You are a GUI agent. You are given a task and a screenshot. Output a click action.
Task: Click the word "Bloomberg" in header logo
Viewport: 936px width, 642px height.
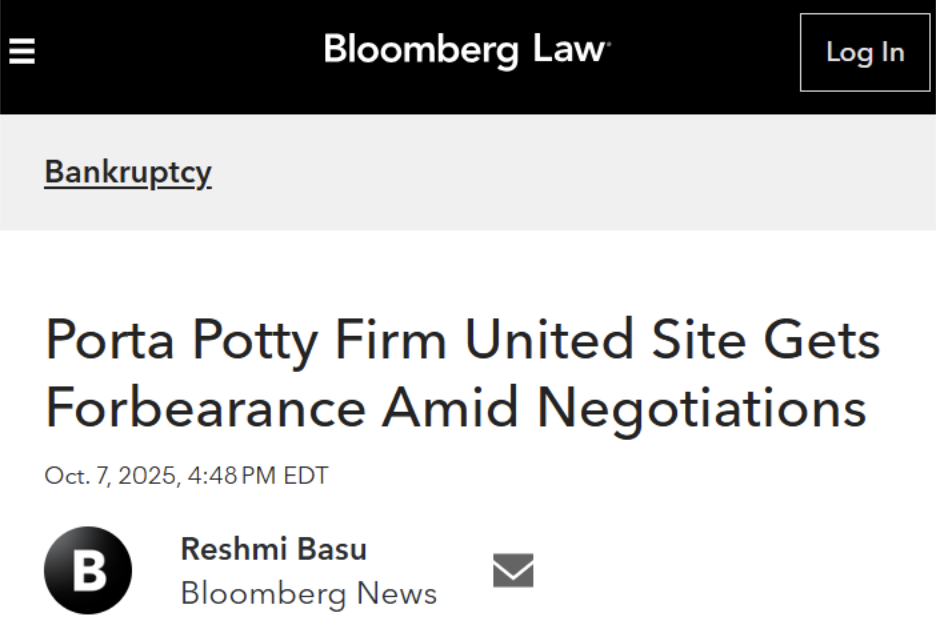pyautogui.click(x=421, y=50)
